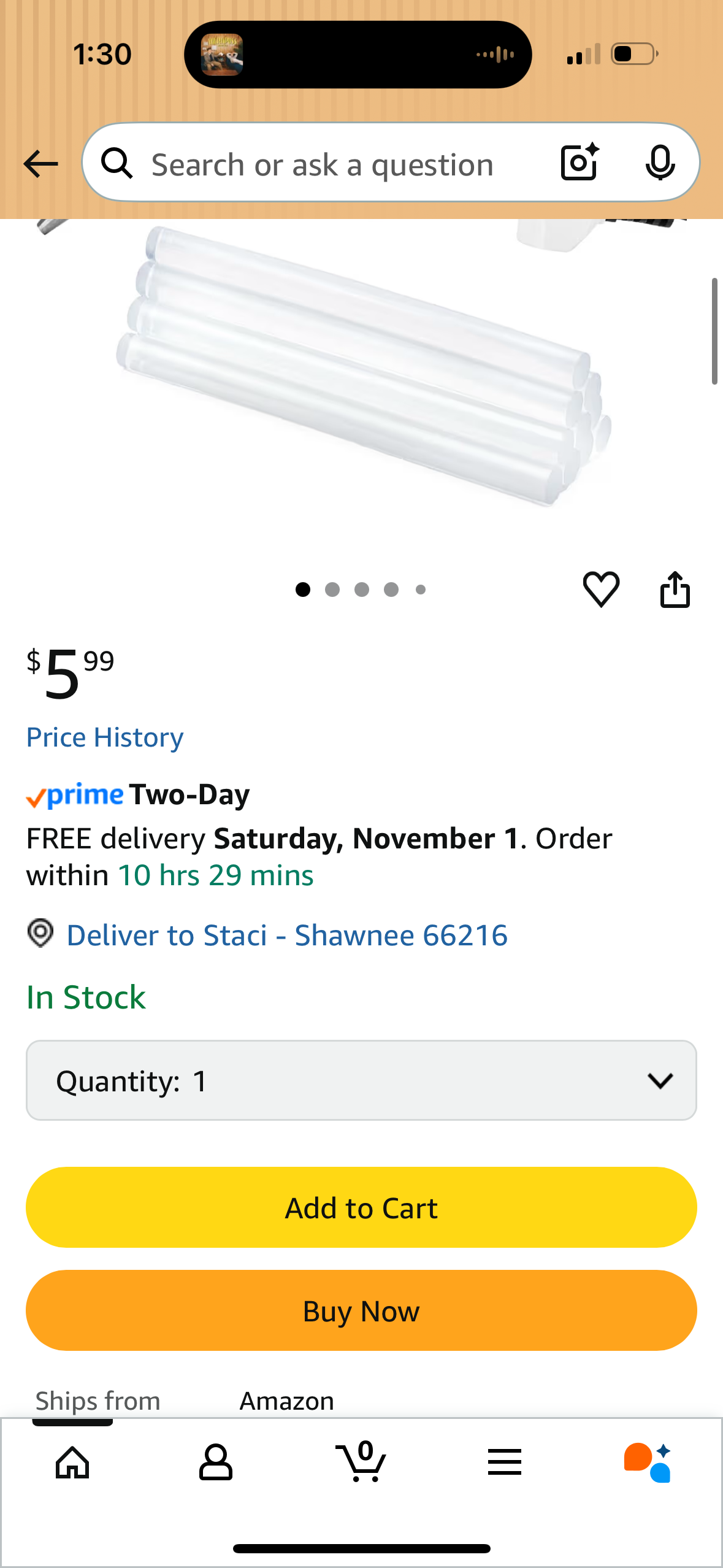This screenshot has height=1568, width=723.
Task: Tap the microphone voice search icon
Action: (660, 163)
